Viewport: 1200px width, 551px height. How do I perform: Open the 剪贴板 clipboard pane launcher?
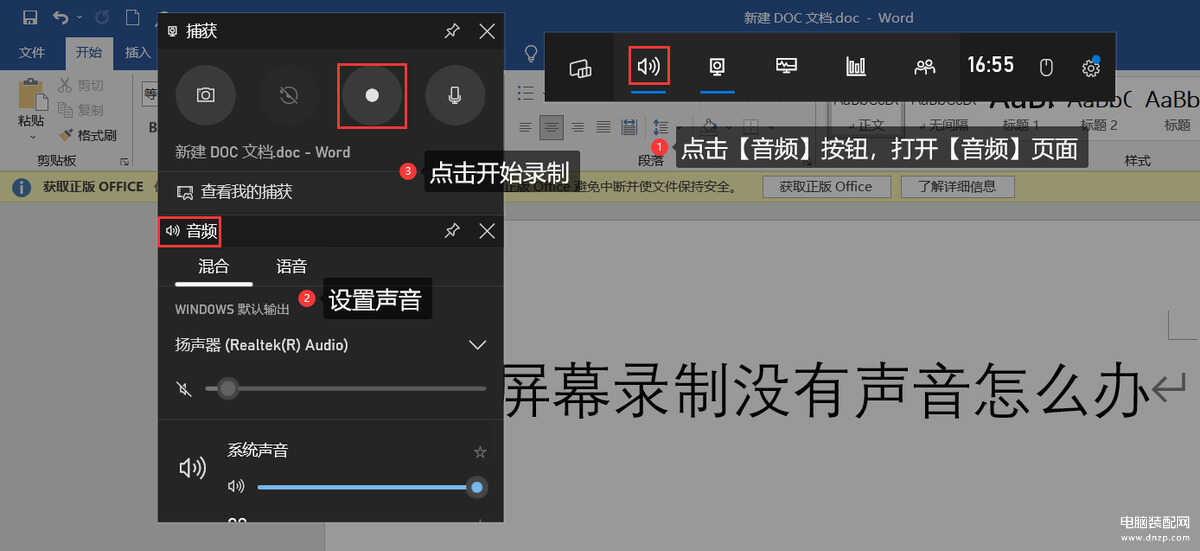(125, 161)
